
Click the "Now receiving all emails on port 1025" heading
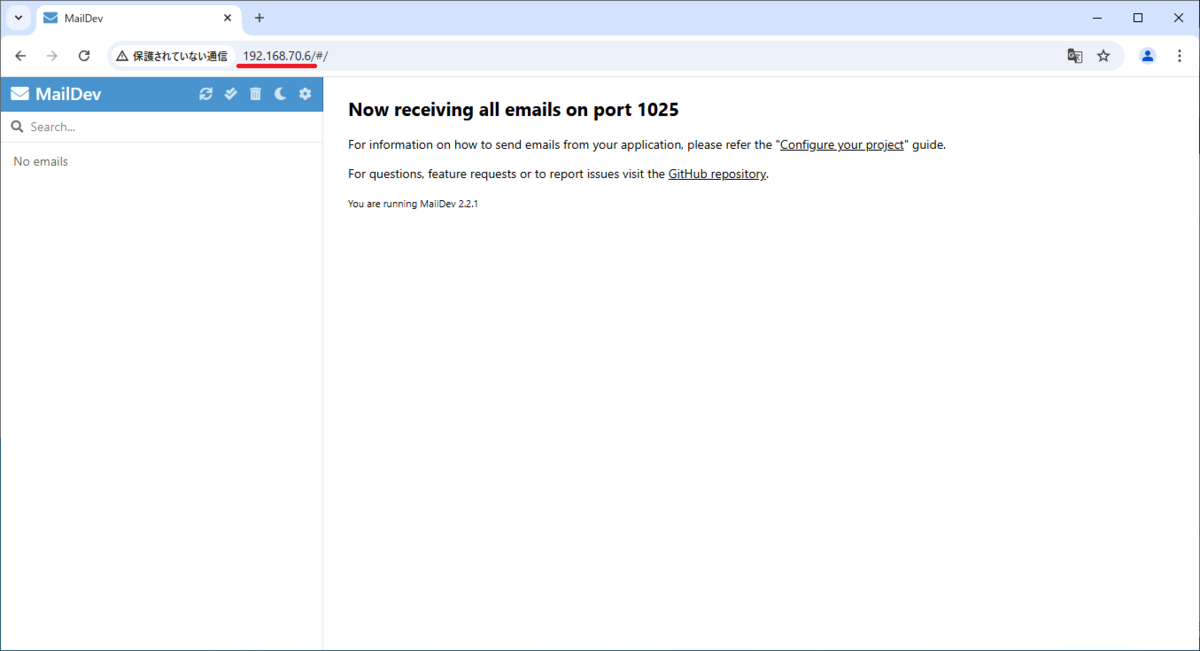tap(513, 109)
